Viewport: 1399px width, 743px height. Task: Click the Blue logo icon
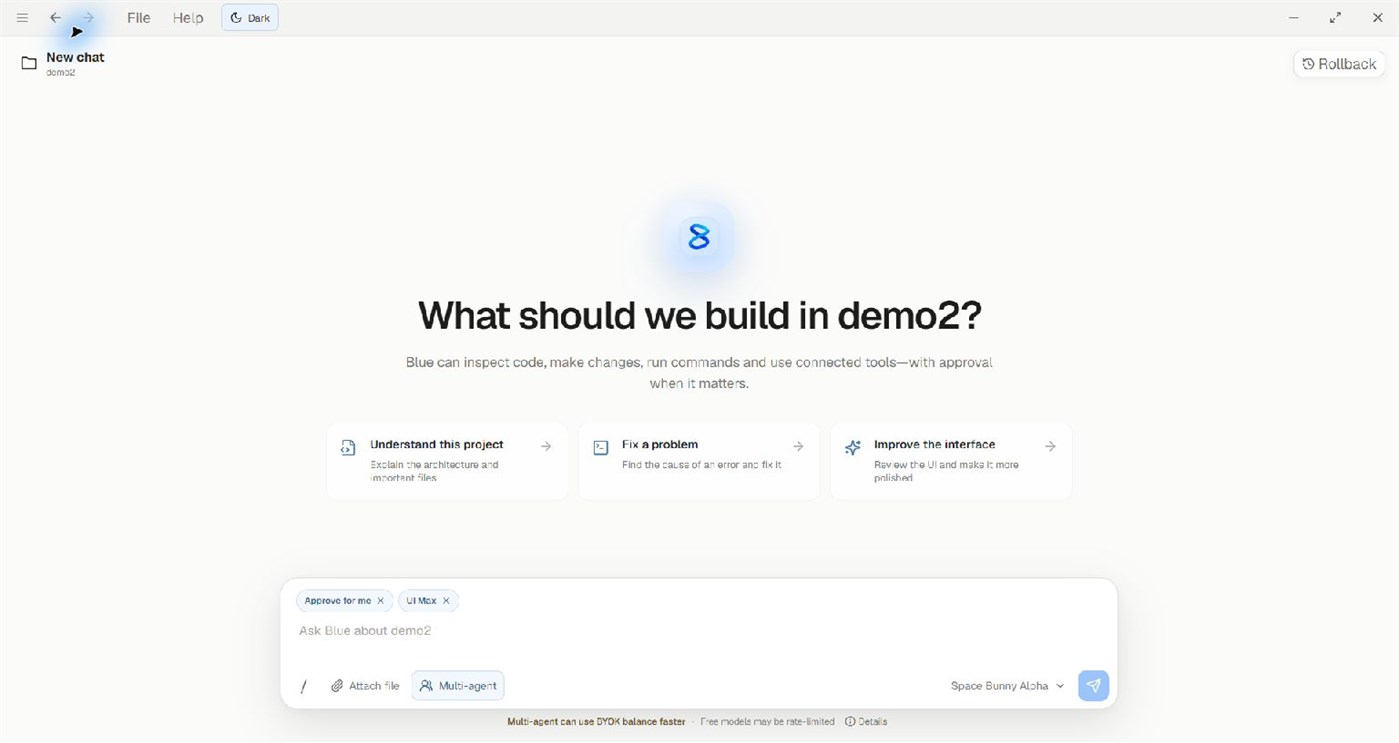coord(699,237)
